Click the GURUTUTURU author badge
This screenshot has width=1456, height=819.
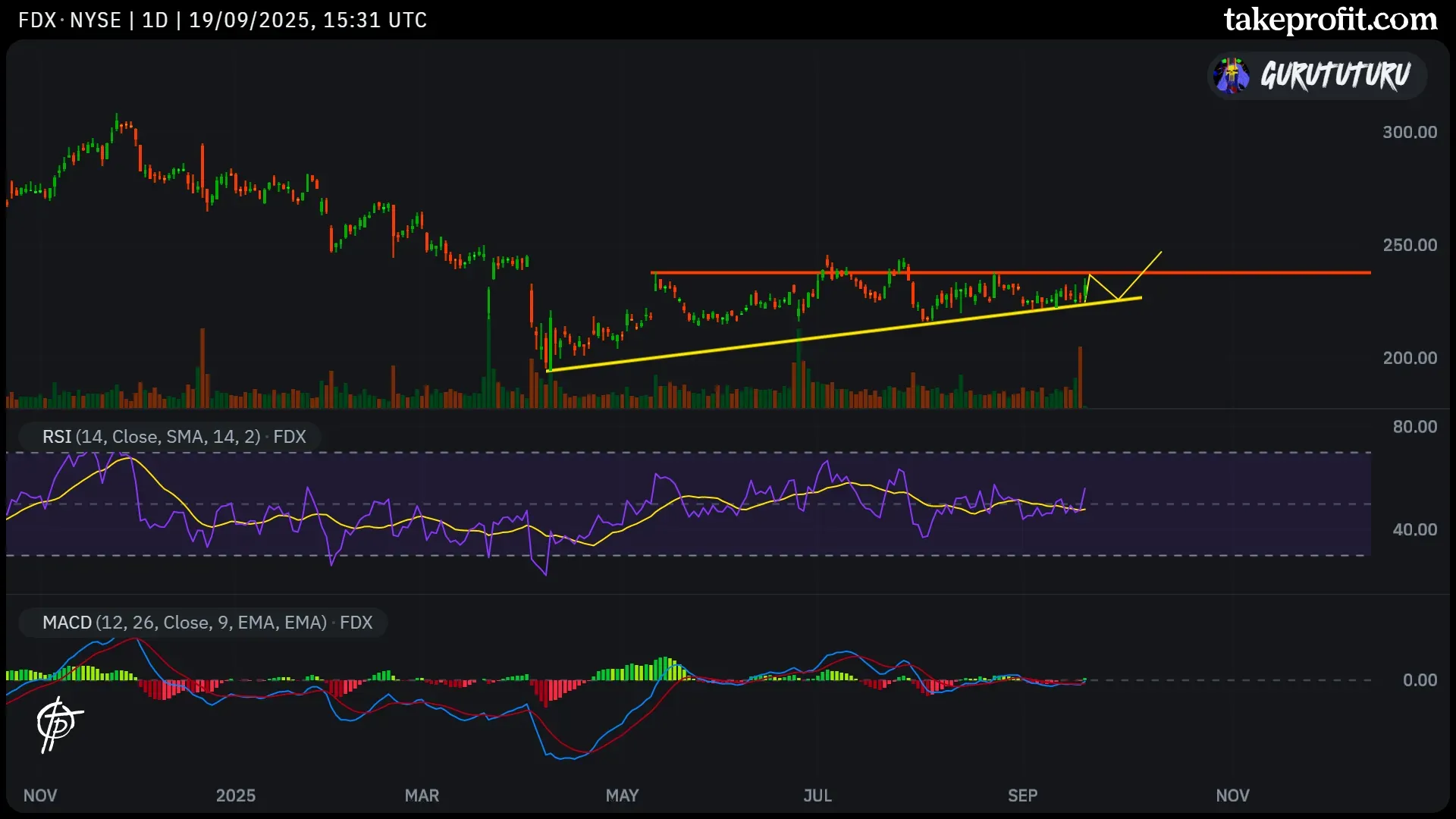[x=1335, y=75]
